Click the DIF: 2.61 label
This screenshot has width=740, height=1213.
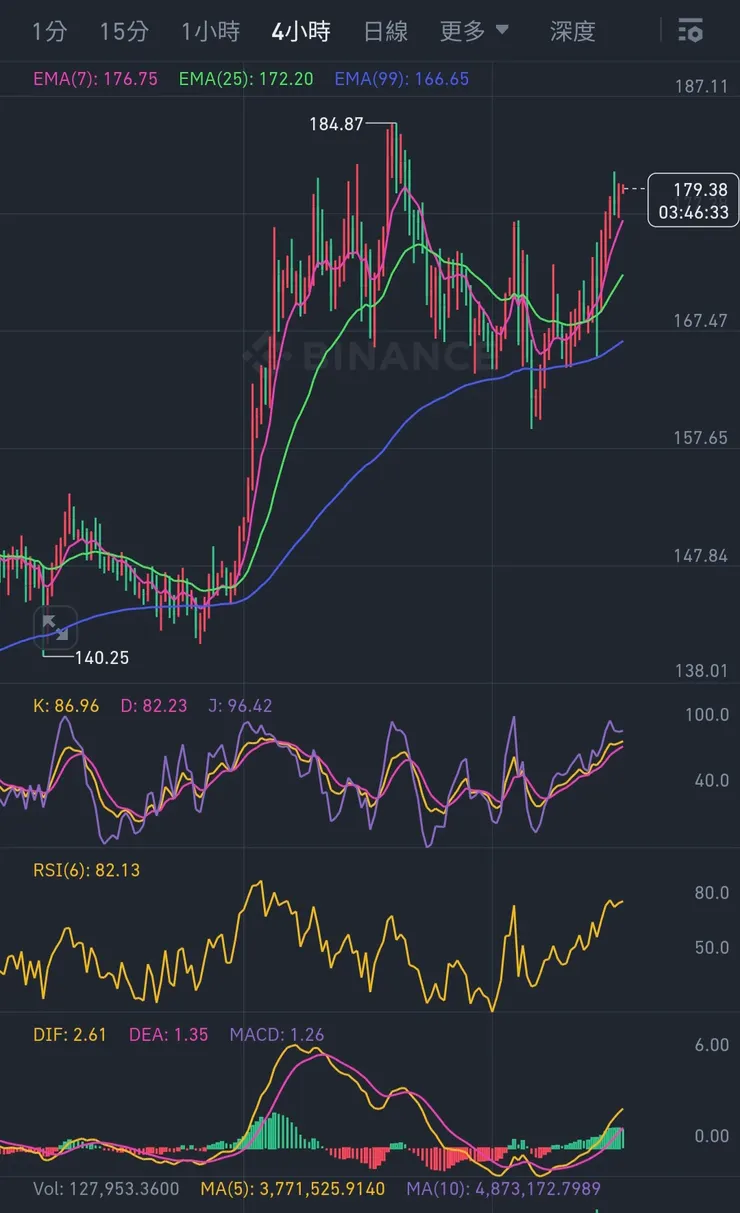[70, 1034]
